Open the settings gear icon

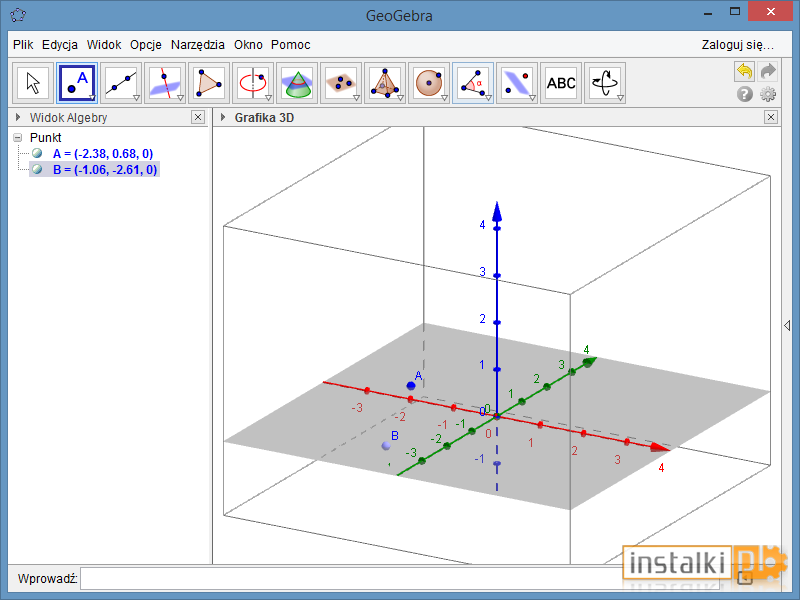click(x=768, y=94)
